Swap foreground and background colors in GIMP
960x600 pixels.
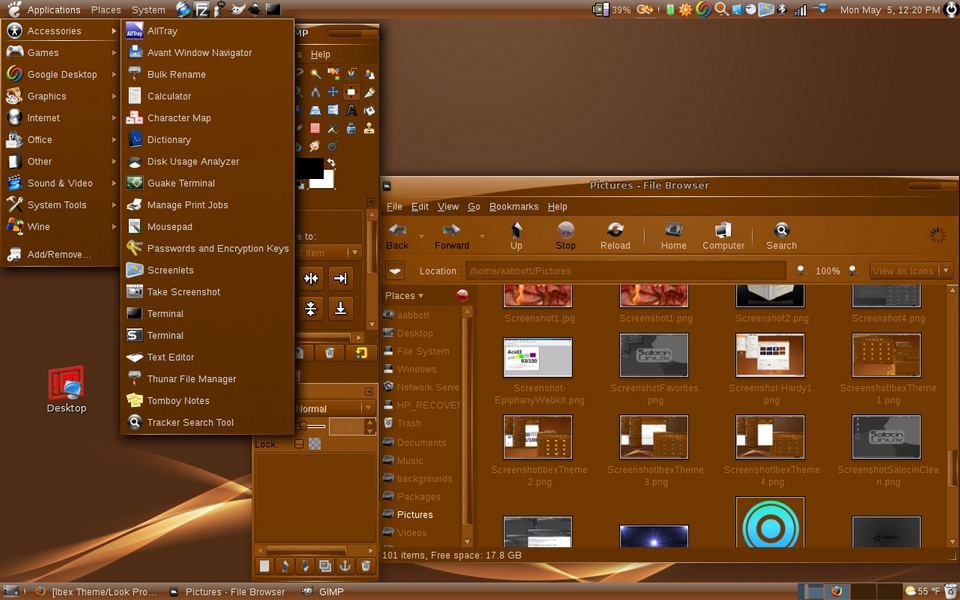click(331, 163)
